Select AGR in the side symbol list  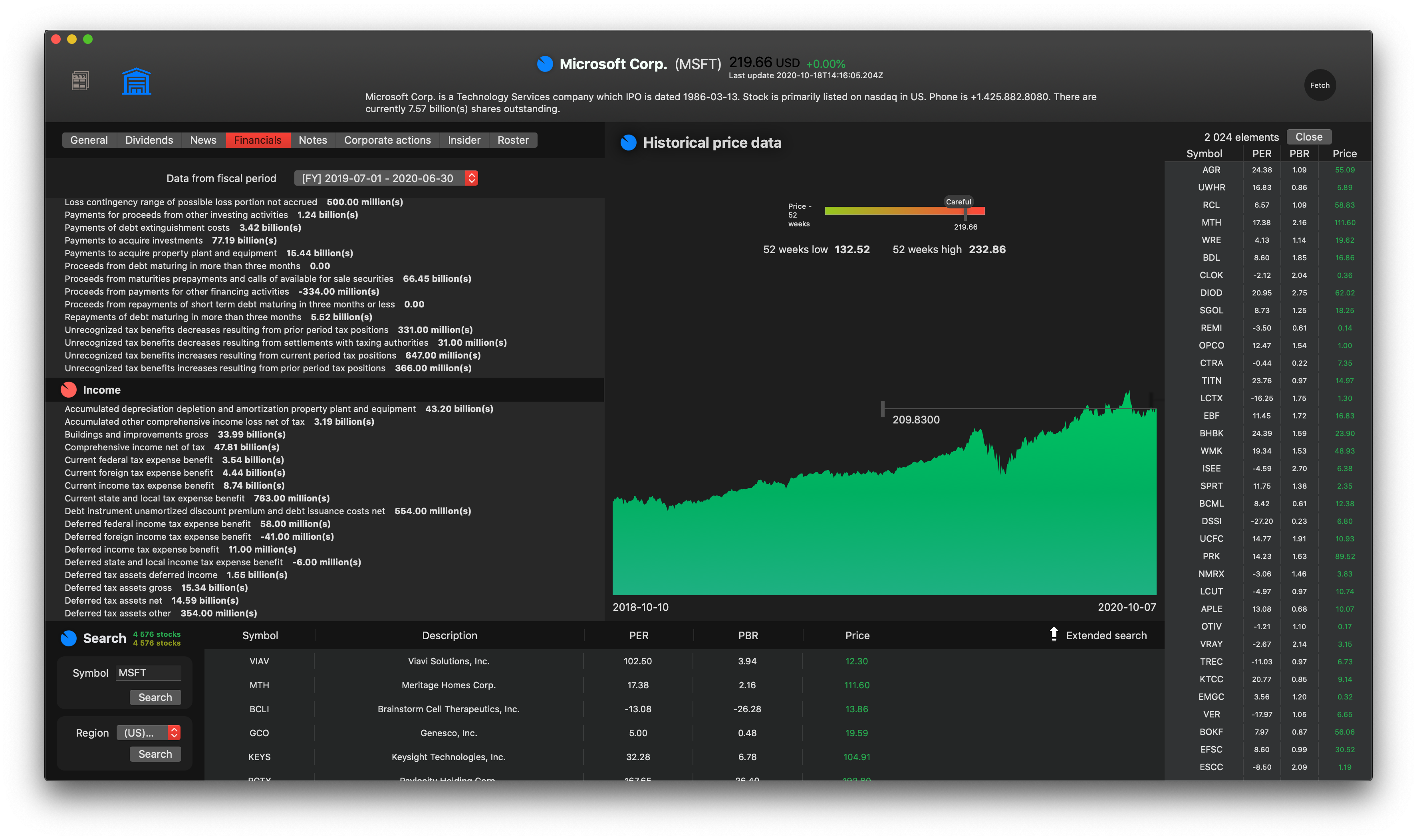1211,170
